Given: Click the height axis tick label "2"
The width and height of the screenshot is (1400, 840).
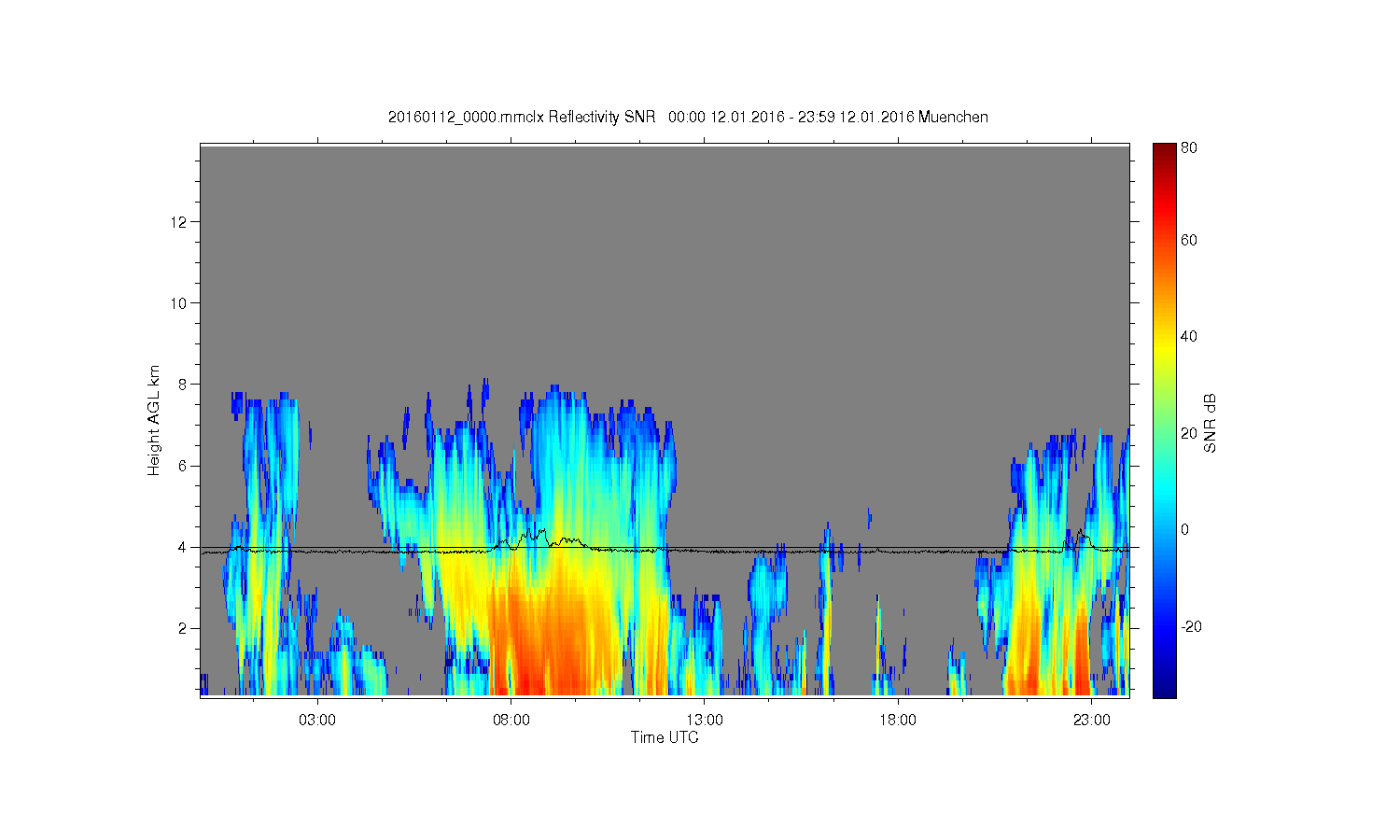Looking at the screenshot, I should click(x=184, y=628).
